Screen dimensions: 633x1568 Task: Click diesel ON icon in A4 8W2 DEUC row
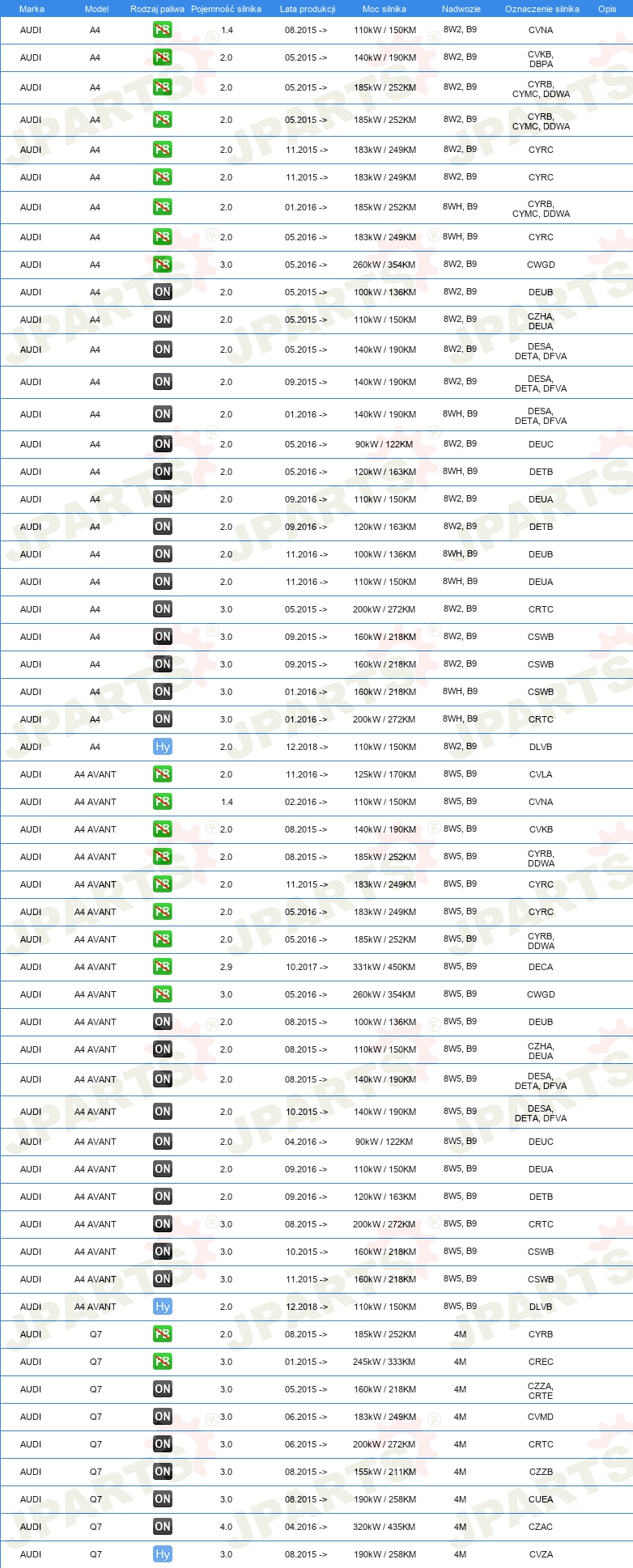coord(163,444)
